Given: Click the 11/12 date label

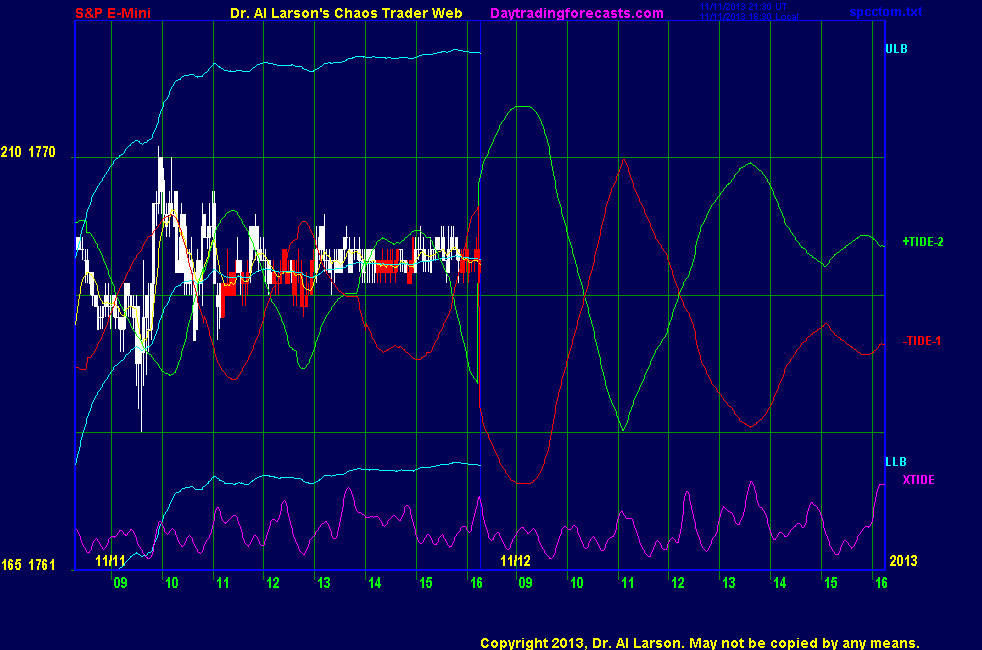Looking at the screenshot, I should (x=515, y=560).
